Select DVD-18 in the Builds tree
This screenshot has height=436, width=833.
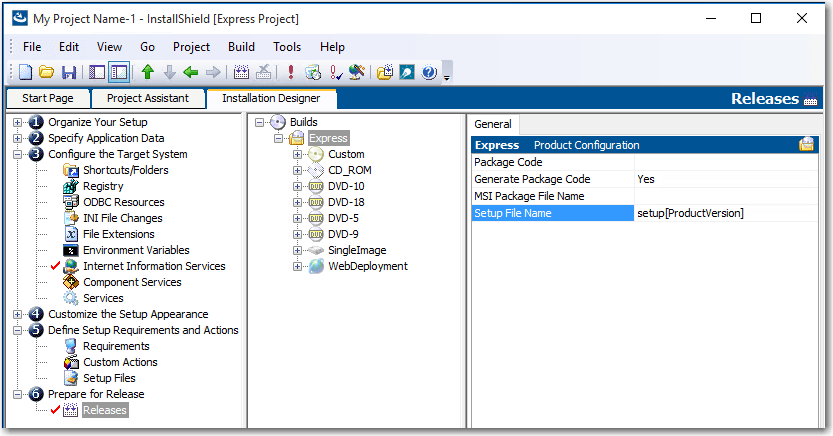[346, 202]
